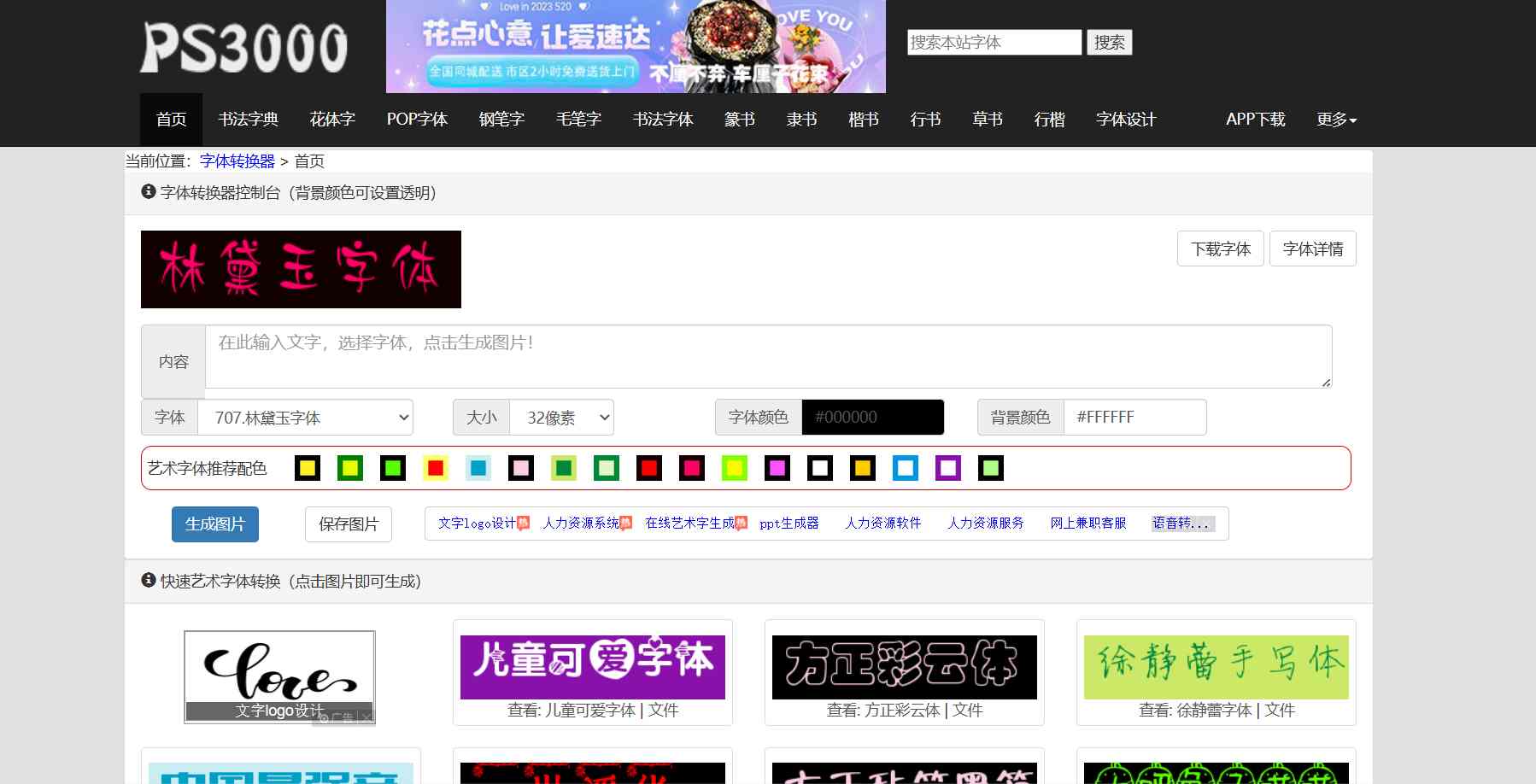This screenshot has width=1536, height=784.
Task: Open the 徐静蕾手写体 font thumbnail
Action: pos(1216,667)
